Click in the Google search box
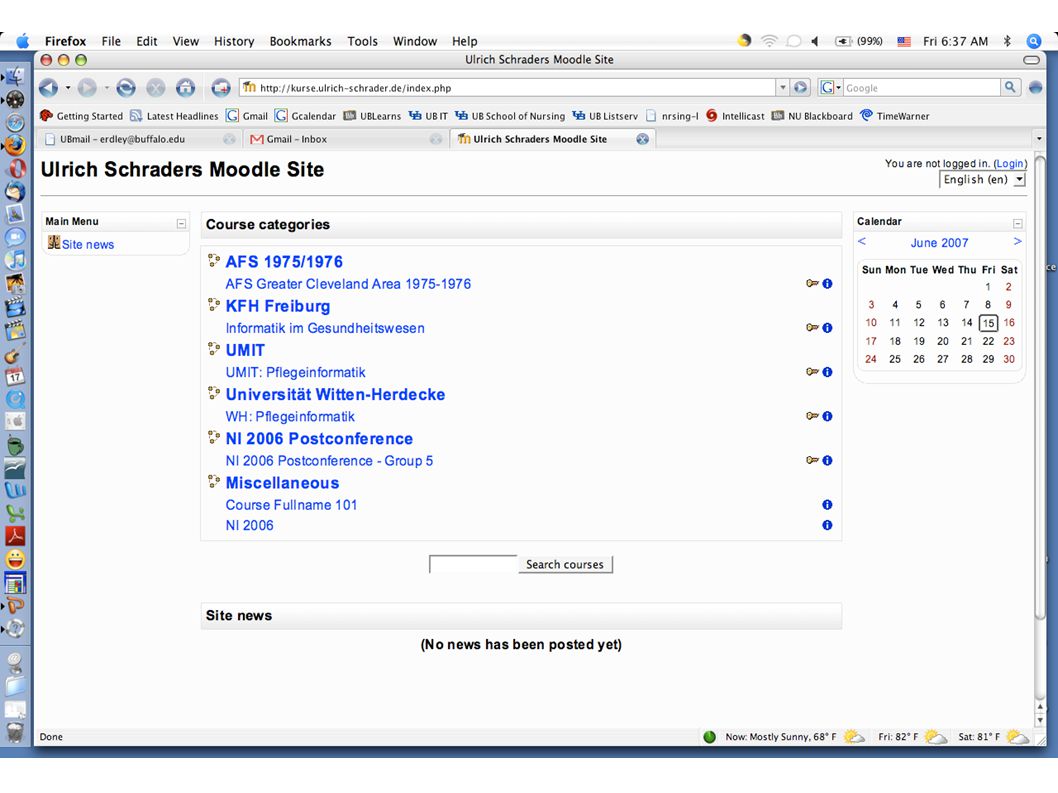1058x793 pixels. click(921, 88)
